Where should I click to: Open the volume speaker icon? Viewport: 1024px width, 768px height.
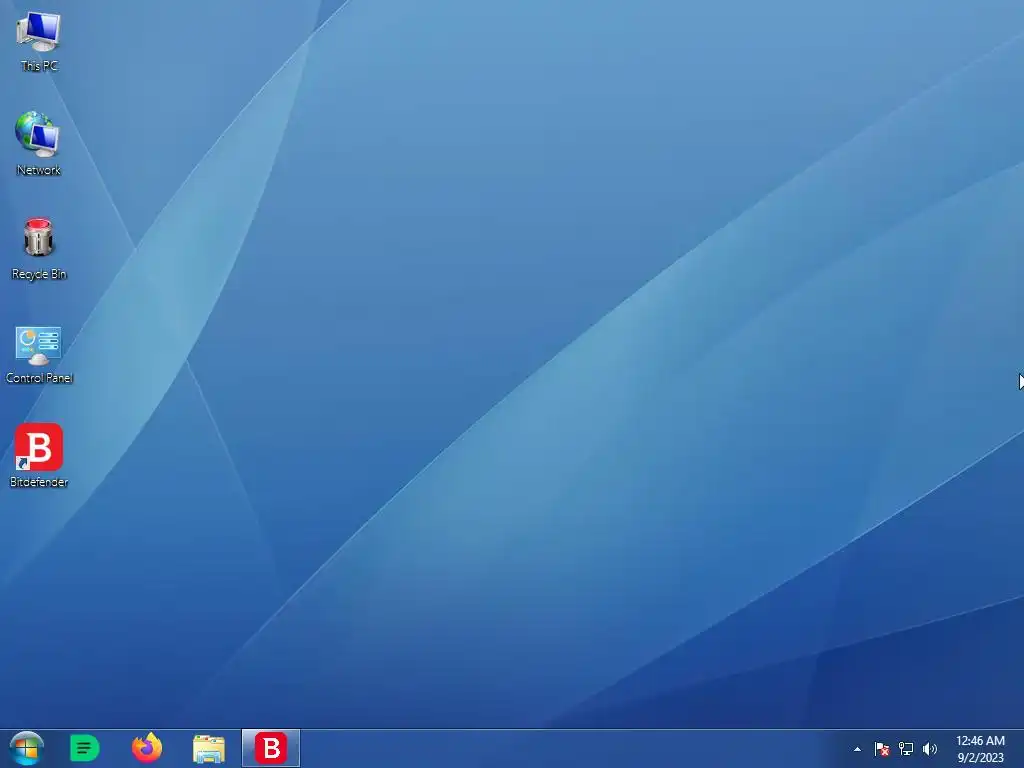click(930, 749)
